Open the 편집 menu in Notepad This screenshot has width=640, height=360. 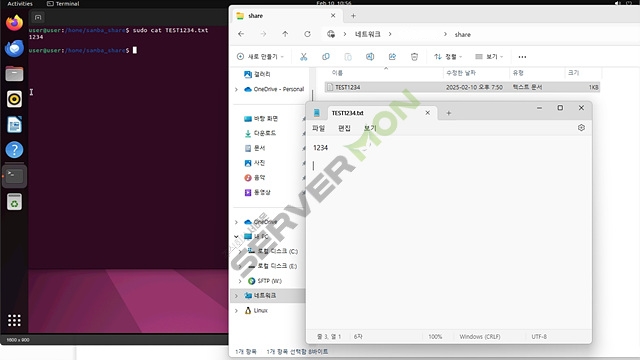tap(344, 128)
